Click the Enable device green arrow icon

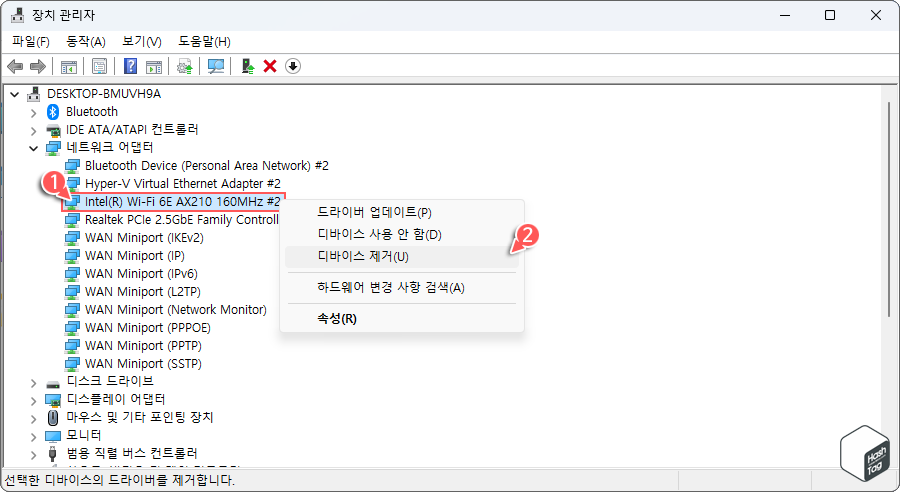tap(247, 67)
